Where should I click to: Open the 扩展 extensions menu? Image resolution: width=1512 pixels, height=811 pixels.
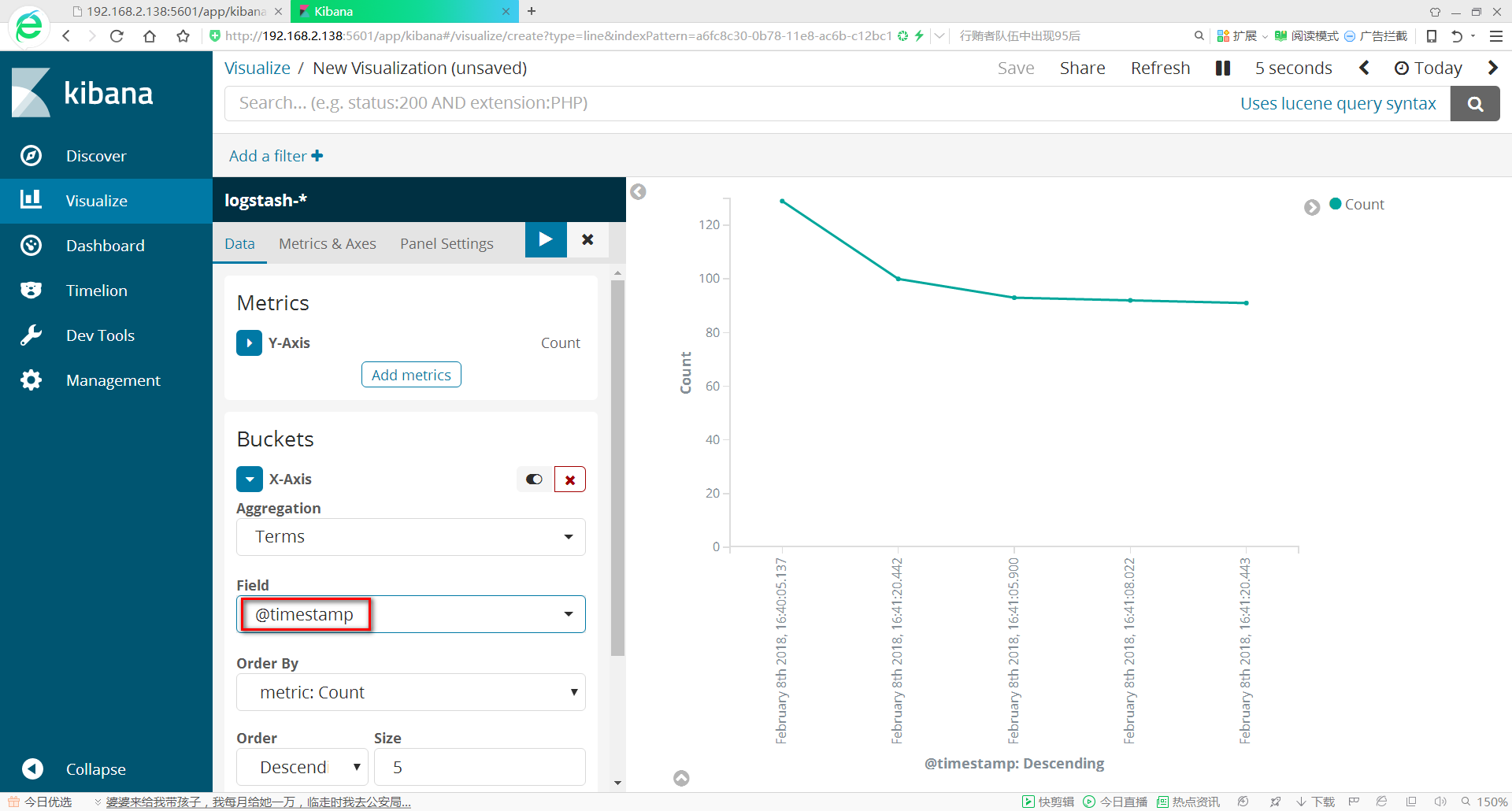tap(1242, 35)
